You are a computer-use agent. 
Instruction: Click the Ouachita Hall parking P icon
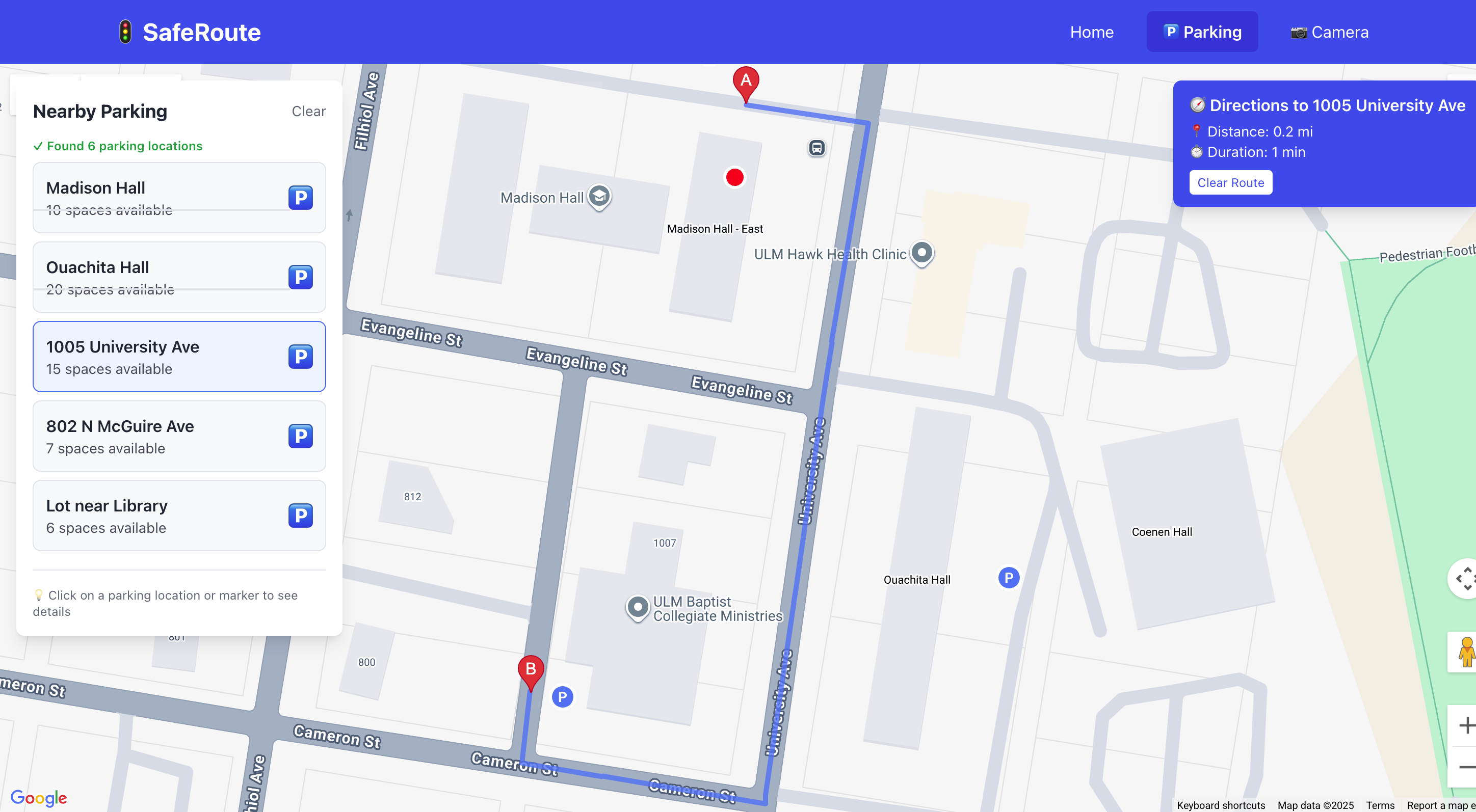[x=300, y=277]
